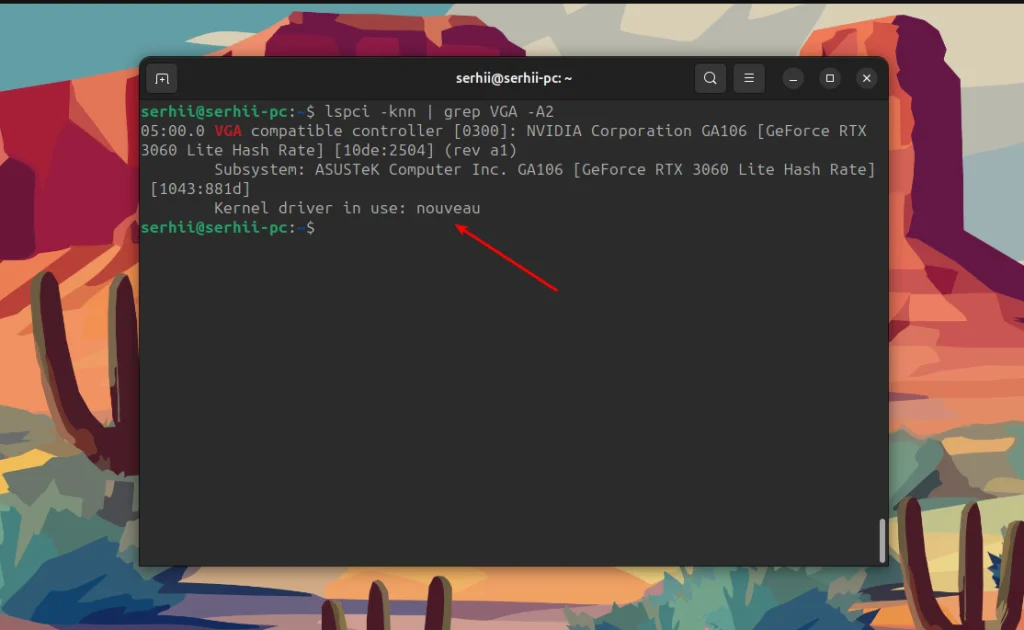Minimize the terminal window

point(793,78)
